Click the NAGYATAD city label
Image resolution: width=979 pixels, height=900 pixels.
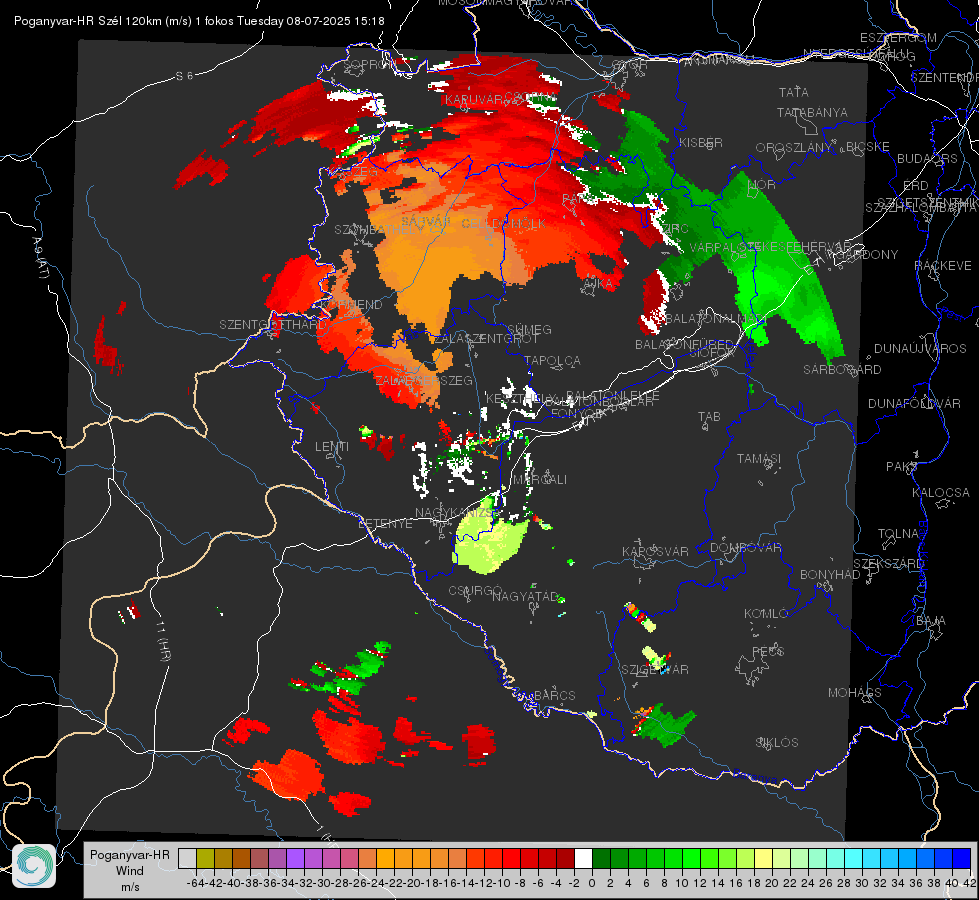[525, 596]
